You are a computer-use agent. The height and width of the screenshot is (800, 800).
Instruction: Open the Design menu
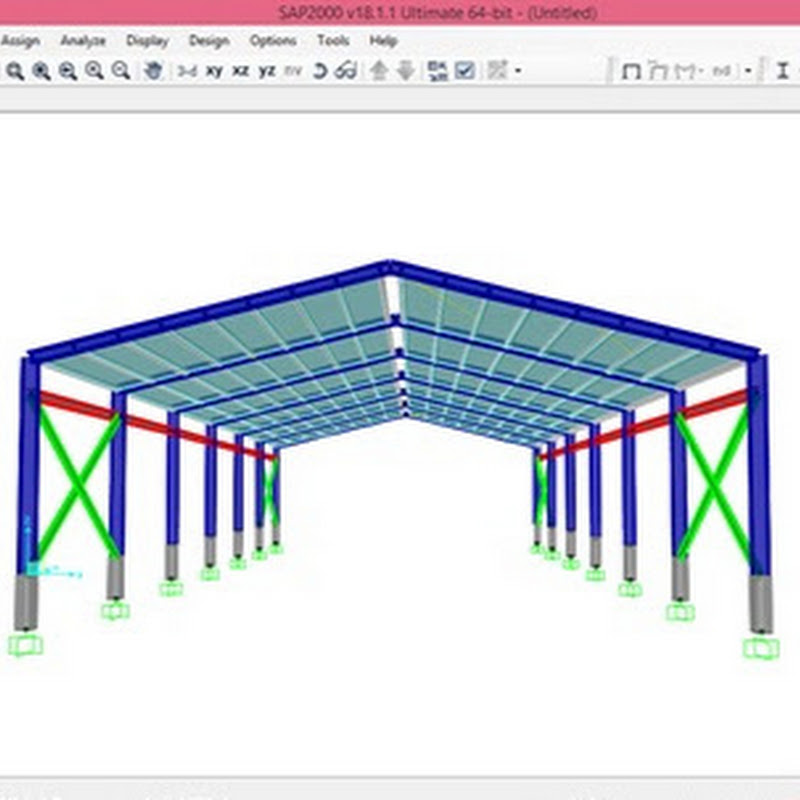pos(209,41)
